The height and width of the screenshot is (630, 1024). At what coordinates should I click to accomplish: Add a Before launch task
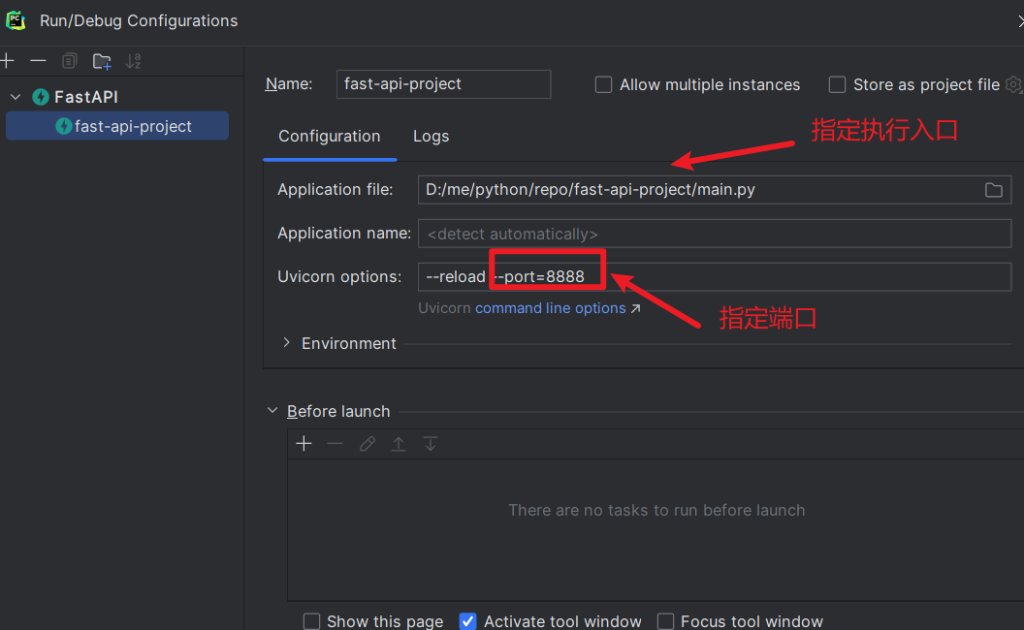(304, 444)
